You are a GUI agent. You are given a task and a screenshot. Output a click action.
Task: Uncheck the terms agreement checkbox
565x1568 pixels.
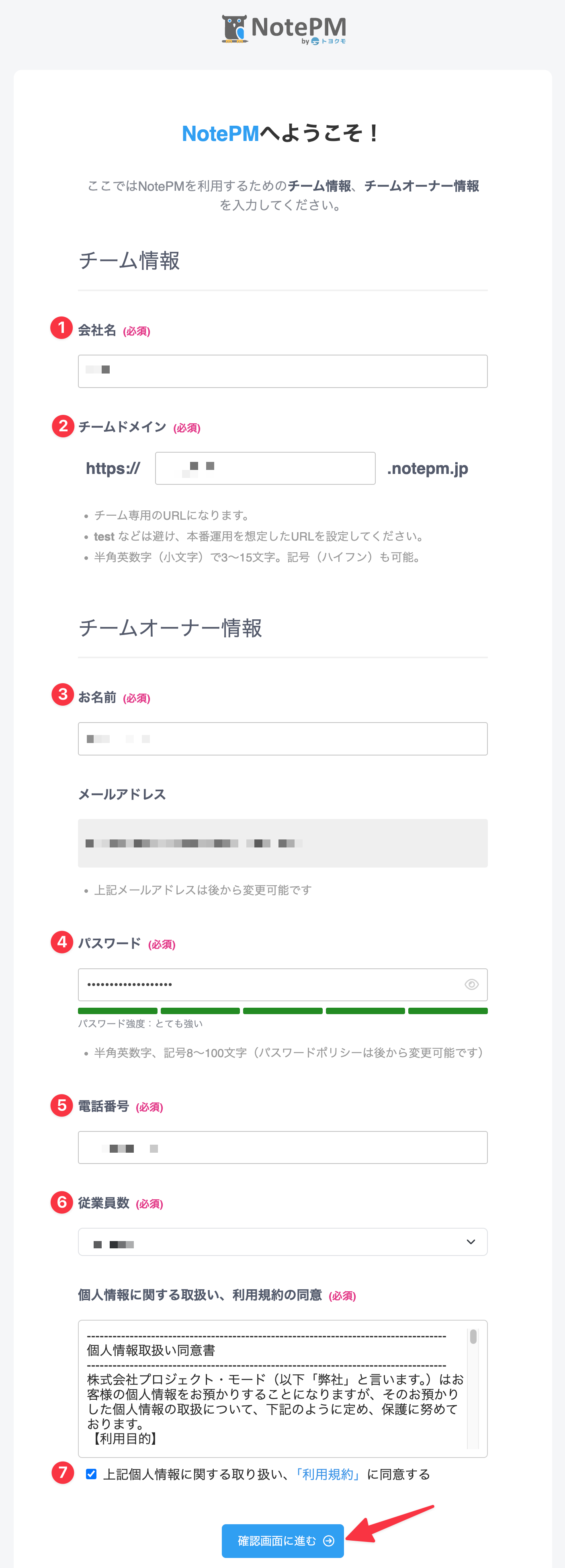pos(91,1474)
